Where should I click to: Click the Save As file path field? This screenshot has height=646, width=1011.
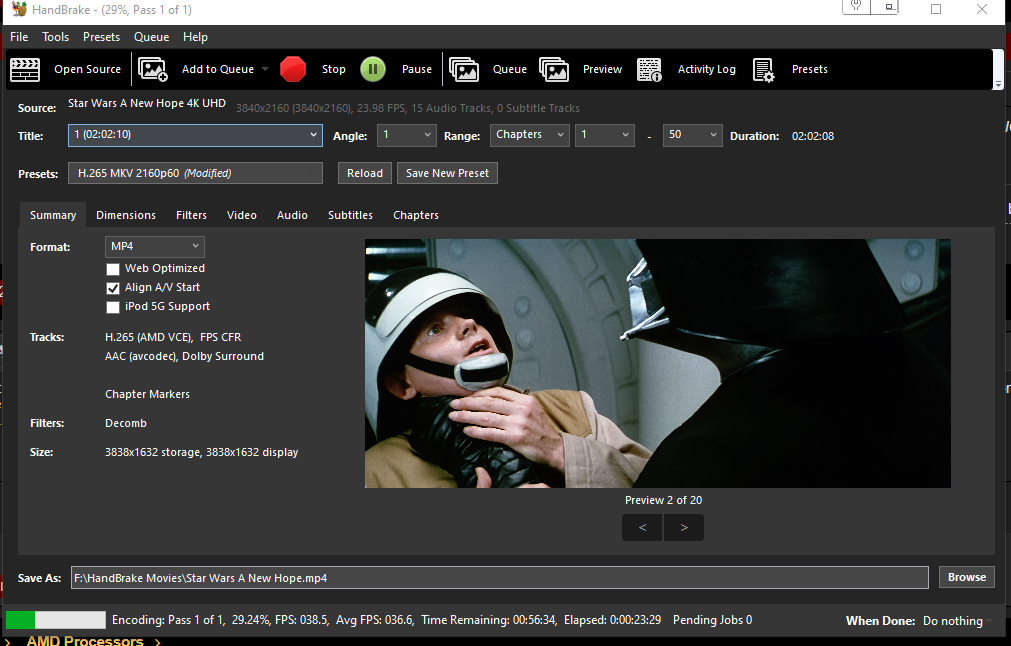coord(500,578)
